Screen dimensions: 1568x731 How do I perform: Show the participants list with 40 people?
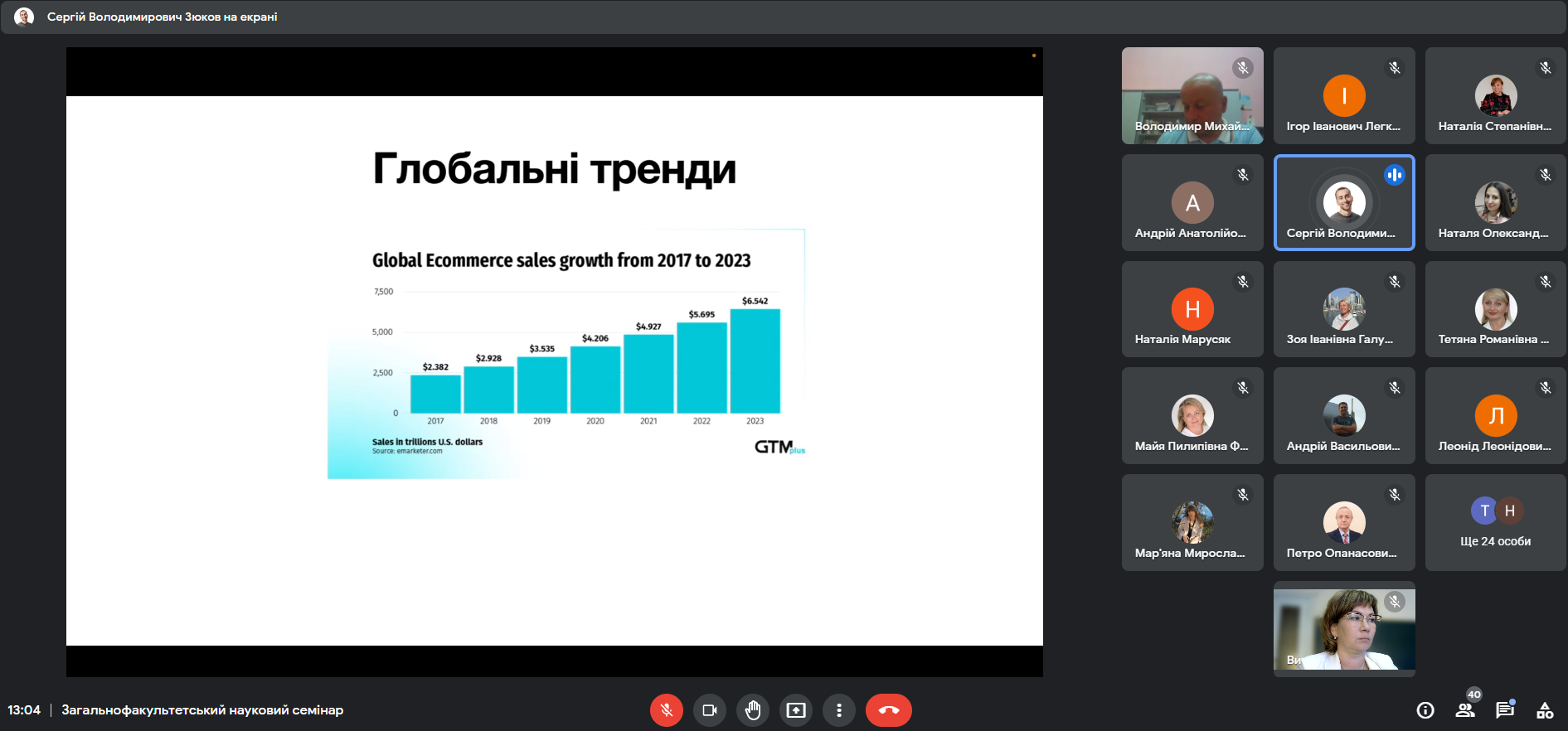click(1465, 710)
